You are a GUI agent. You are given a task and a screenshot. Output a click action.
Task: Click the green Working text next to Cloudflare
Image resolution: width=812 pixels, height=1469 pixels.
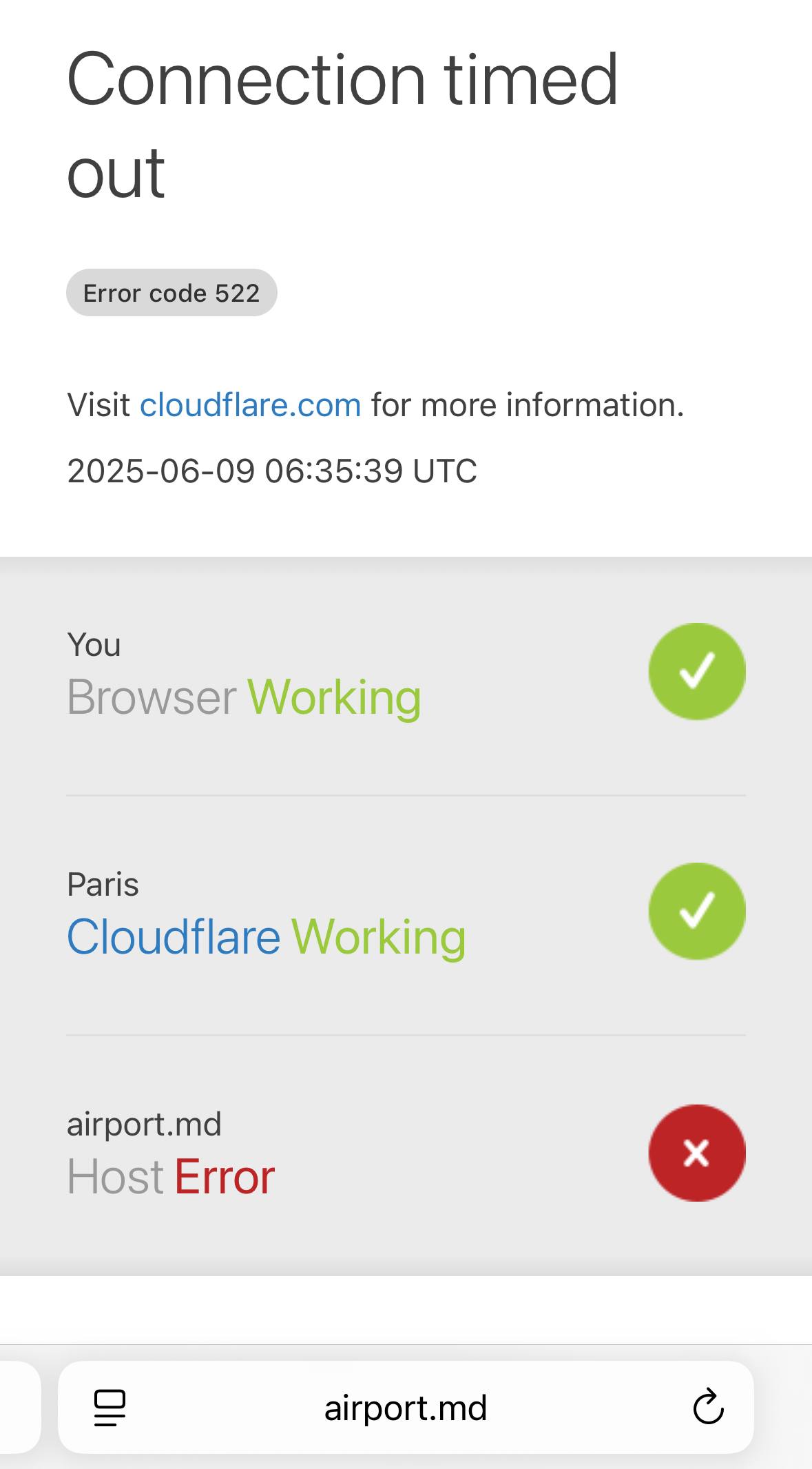coord(379,938)
